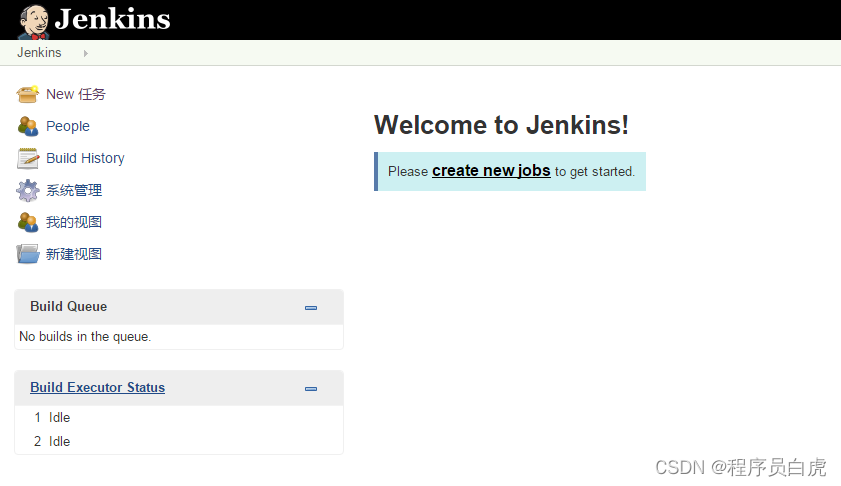Open the Build History link

[x=85, y=158]
